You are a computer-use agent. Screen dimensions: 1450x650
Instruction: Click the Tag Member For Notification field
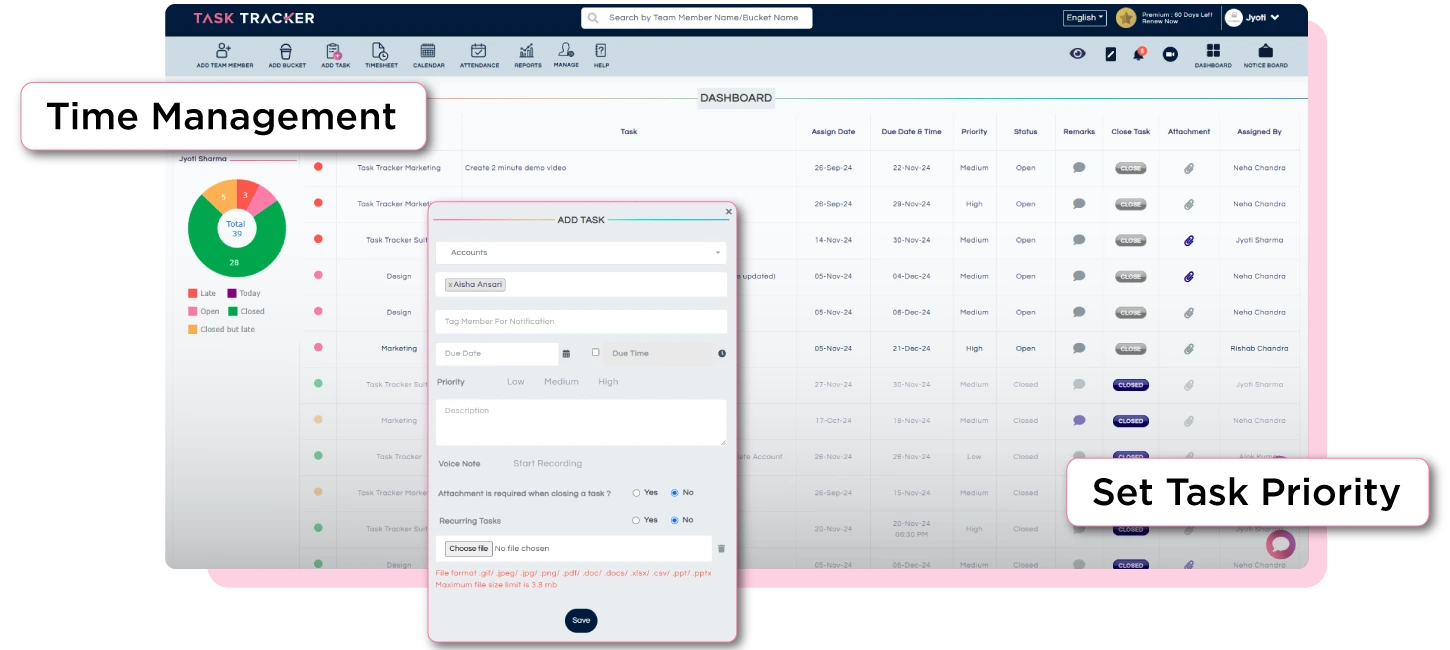(581, 322)
